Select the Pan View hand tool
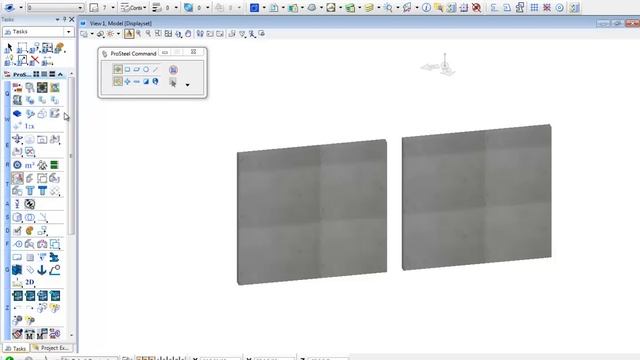Screen dimensions: 640x360 tap(188, 34)
